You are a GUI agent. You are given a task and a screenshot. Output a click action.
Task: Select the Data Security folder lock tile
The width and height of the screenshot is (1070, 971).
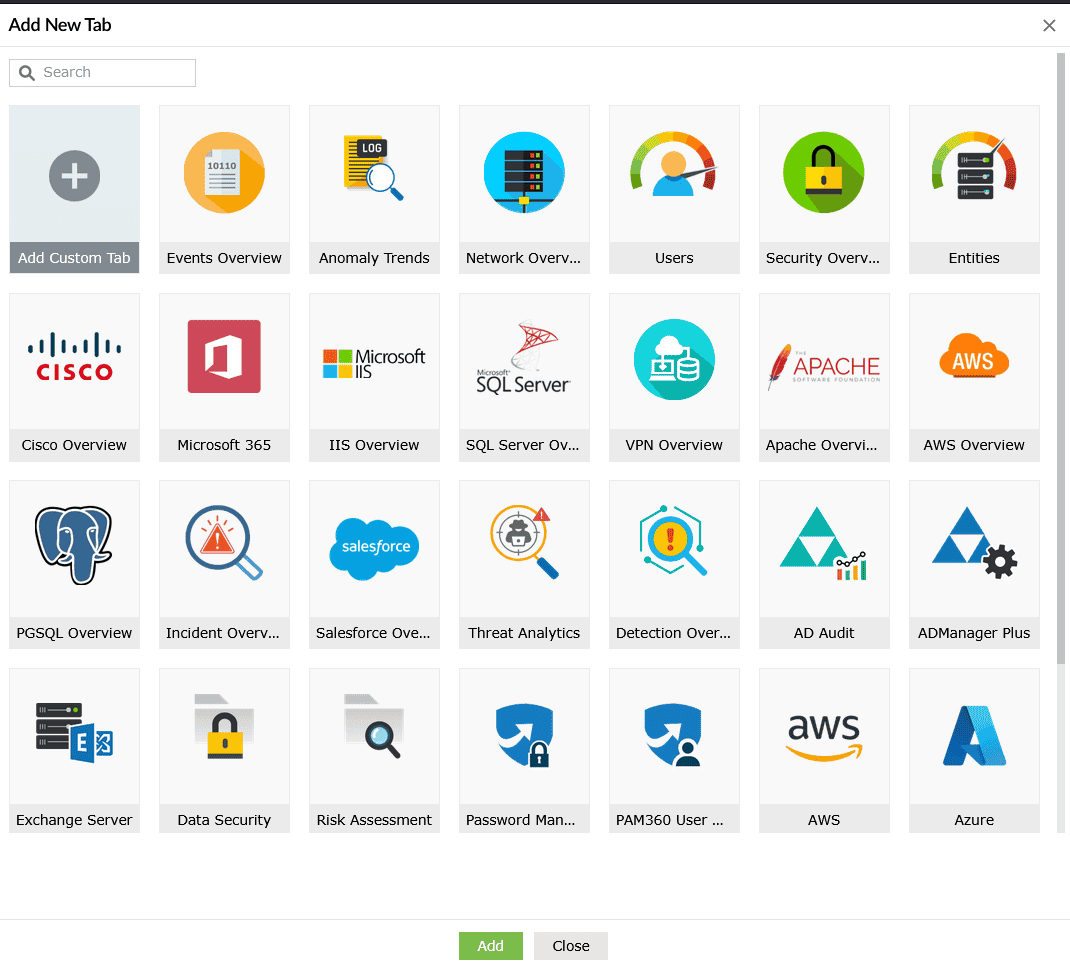pos(225,751)
